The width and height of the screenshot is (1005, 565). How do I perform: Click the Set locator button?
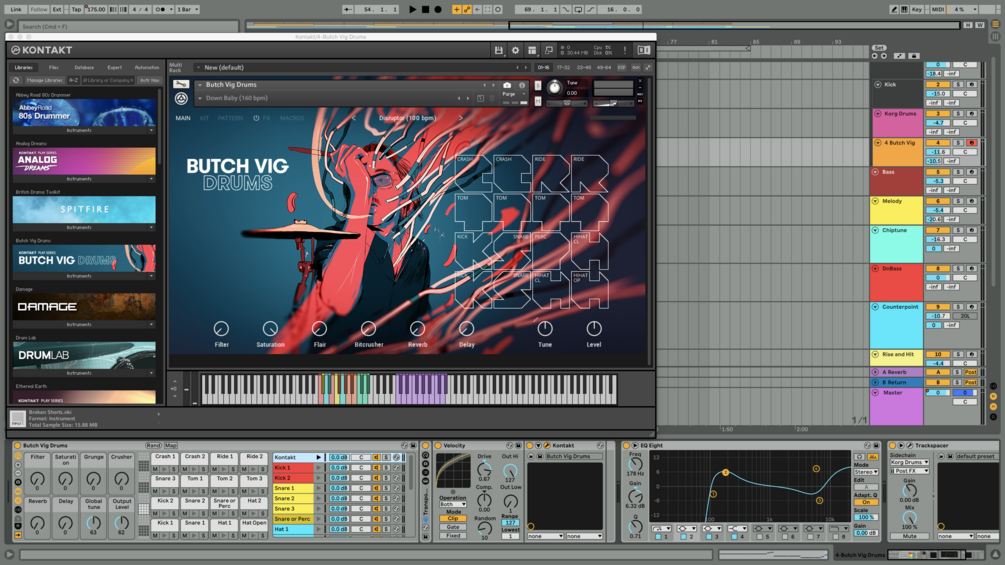point(879,48)
